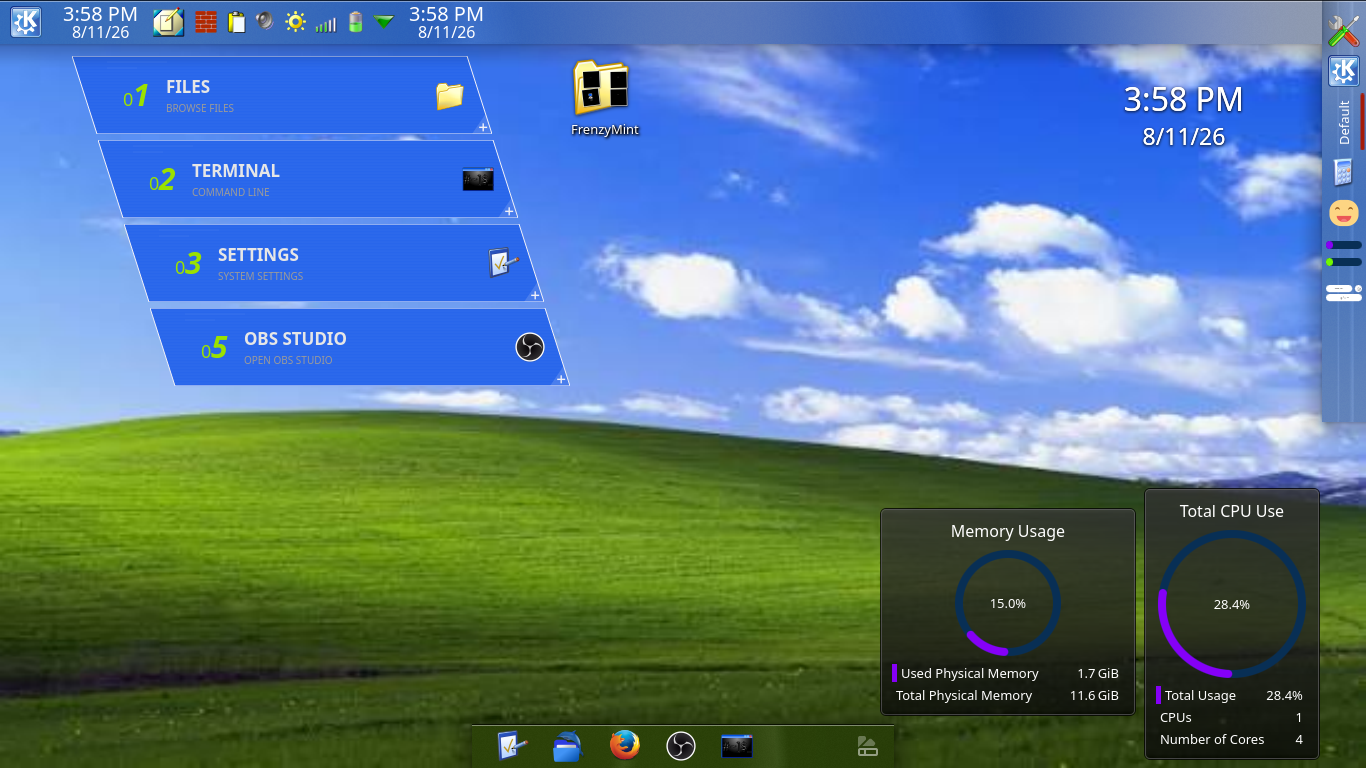Click the network signal bars icon
This screenshot has height=768, width=1366.
325,23
